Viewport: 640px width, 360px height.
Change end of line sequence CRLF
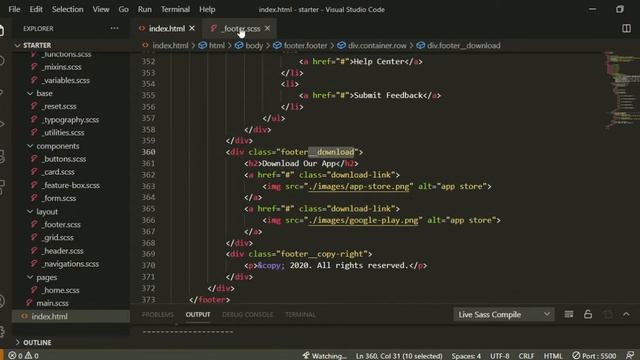tap(526, 356)
